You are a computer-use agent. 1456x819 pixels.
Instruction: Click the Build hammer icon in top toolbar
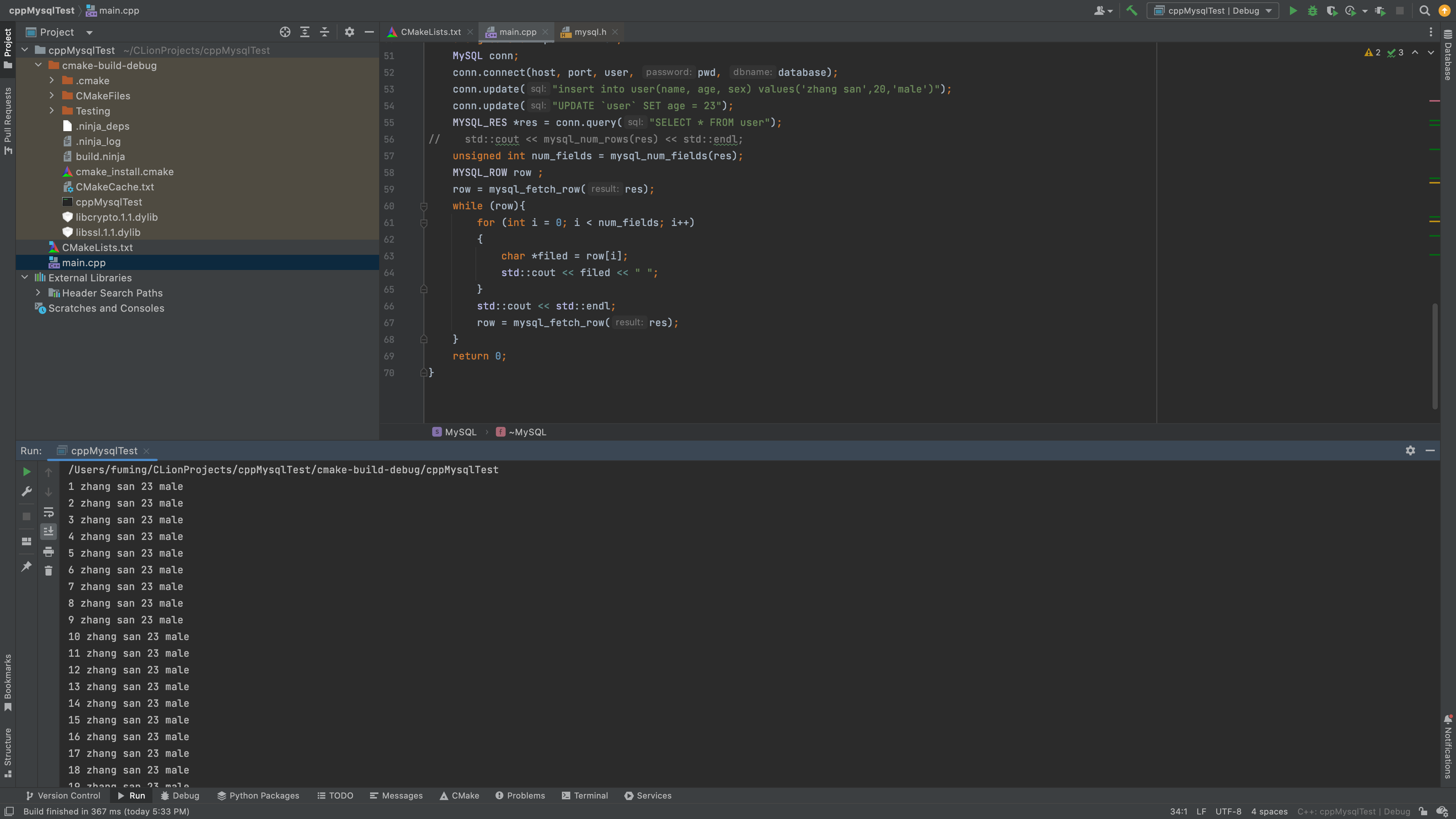coord(1131,11)
